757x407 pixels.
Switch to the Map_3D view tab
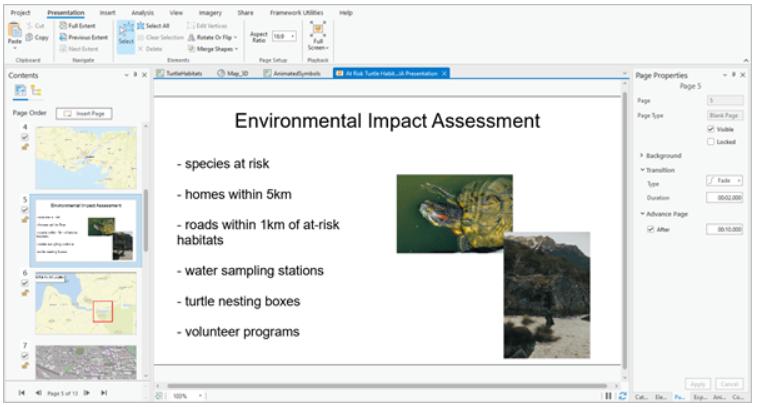233,73
